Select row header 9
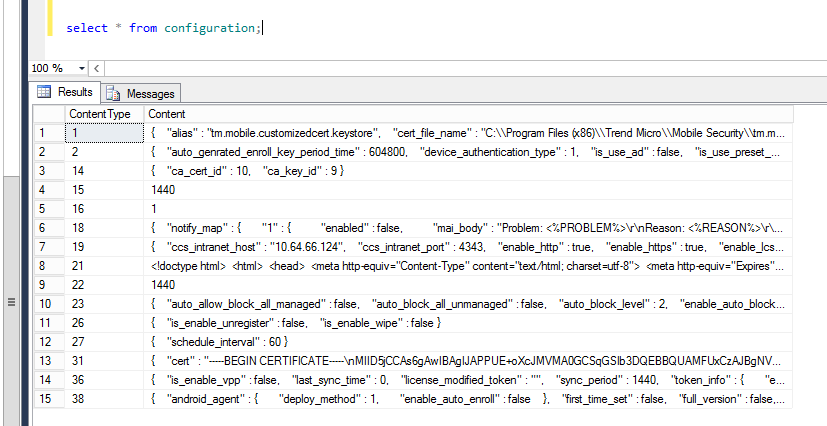Image resolution: width=827 pixels, height=426 pixels. [x=50, y=285]
